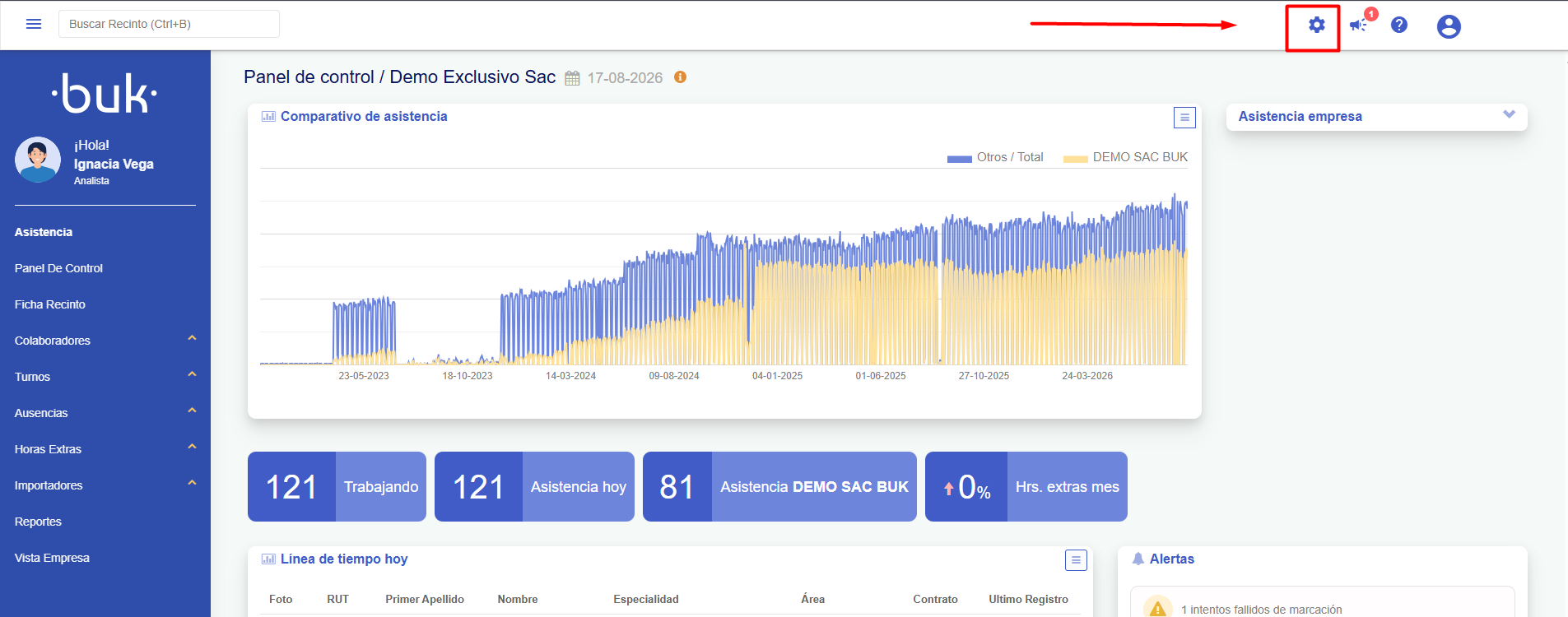The height and width of the screenshot is (617, 1568).
Task: Open Ficha Recinto in the sidebar
Action: click(50, 304)
